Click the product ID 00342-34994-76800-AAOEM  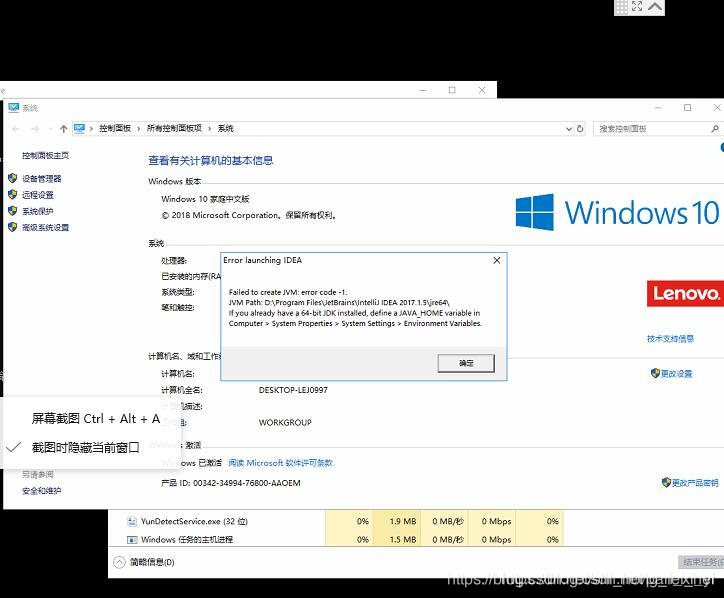247,483
